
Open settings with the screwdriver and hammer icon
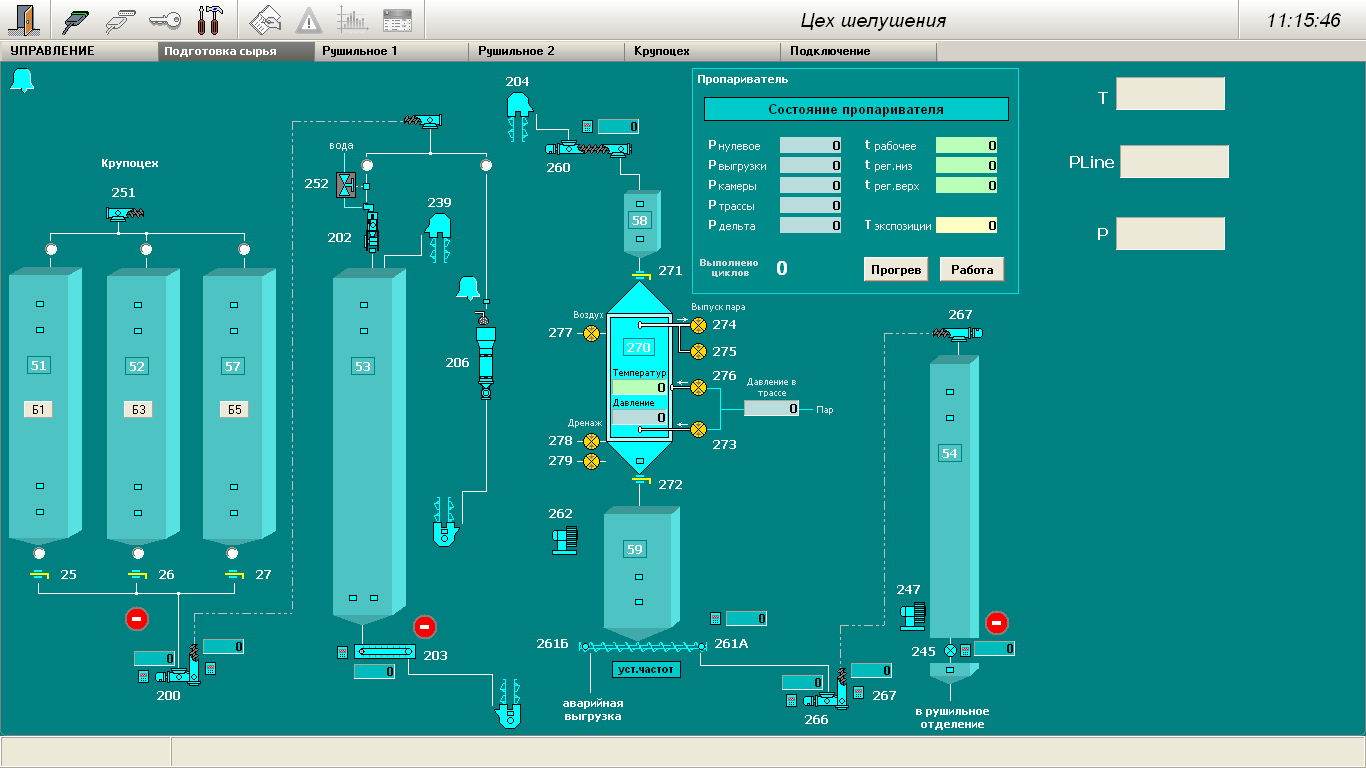(209, 20)
